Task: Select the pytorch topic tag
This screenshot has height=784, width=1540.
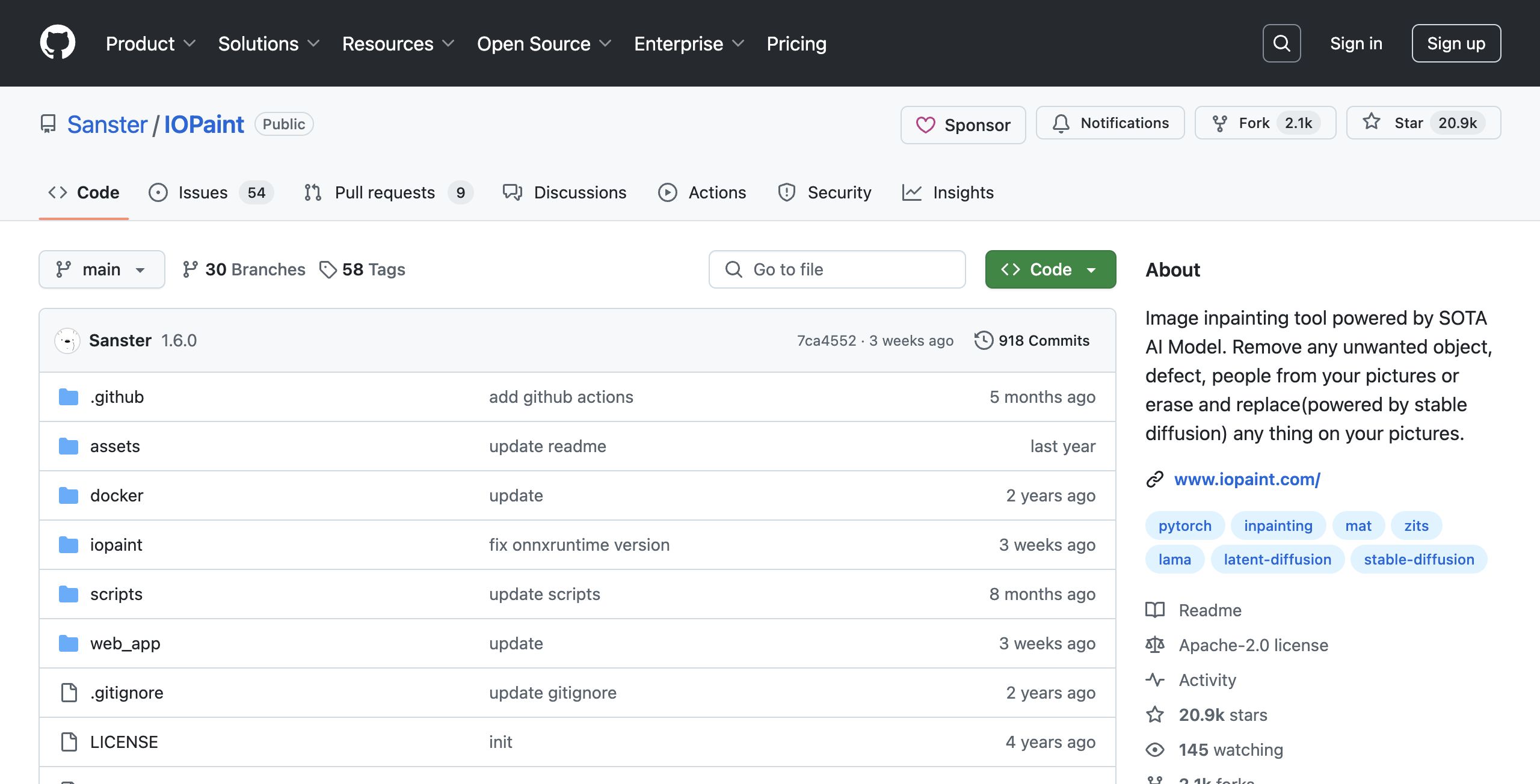Action: [1184, 525]
